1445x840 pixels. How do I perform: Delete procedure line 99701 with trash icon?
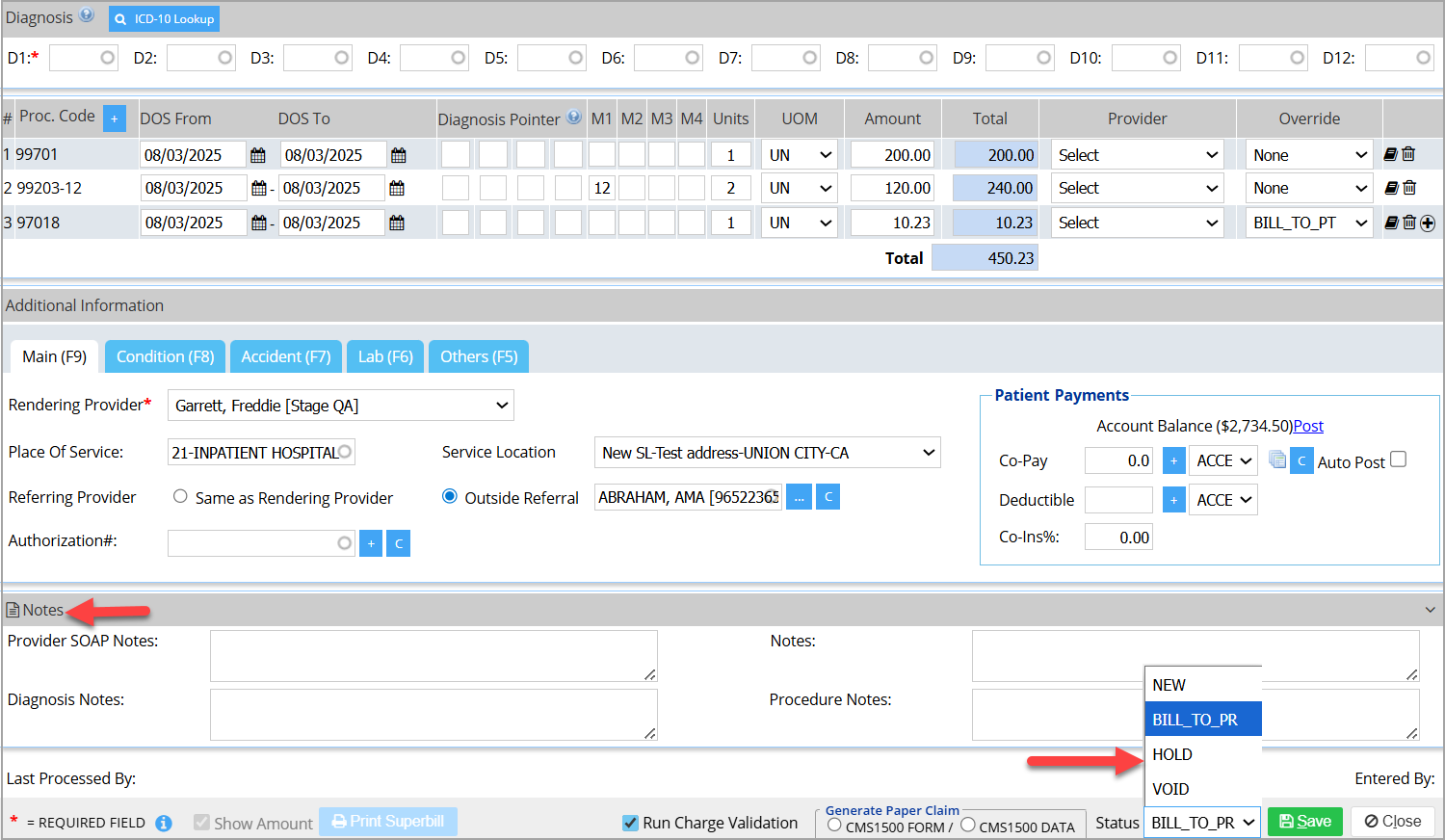coord(1408,154)
